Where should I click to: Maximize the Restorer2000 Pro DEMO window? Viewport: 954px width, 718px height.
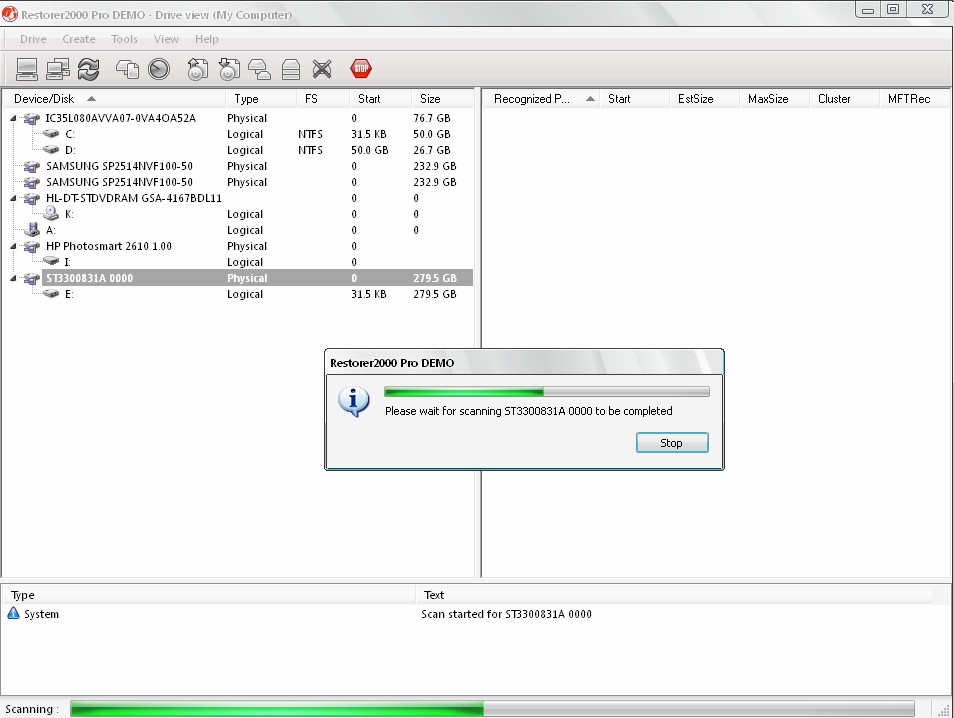coord(893,9)
